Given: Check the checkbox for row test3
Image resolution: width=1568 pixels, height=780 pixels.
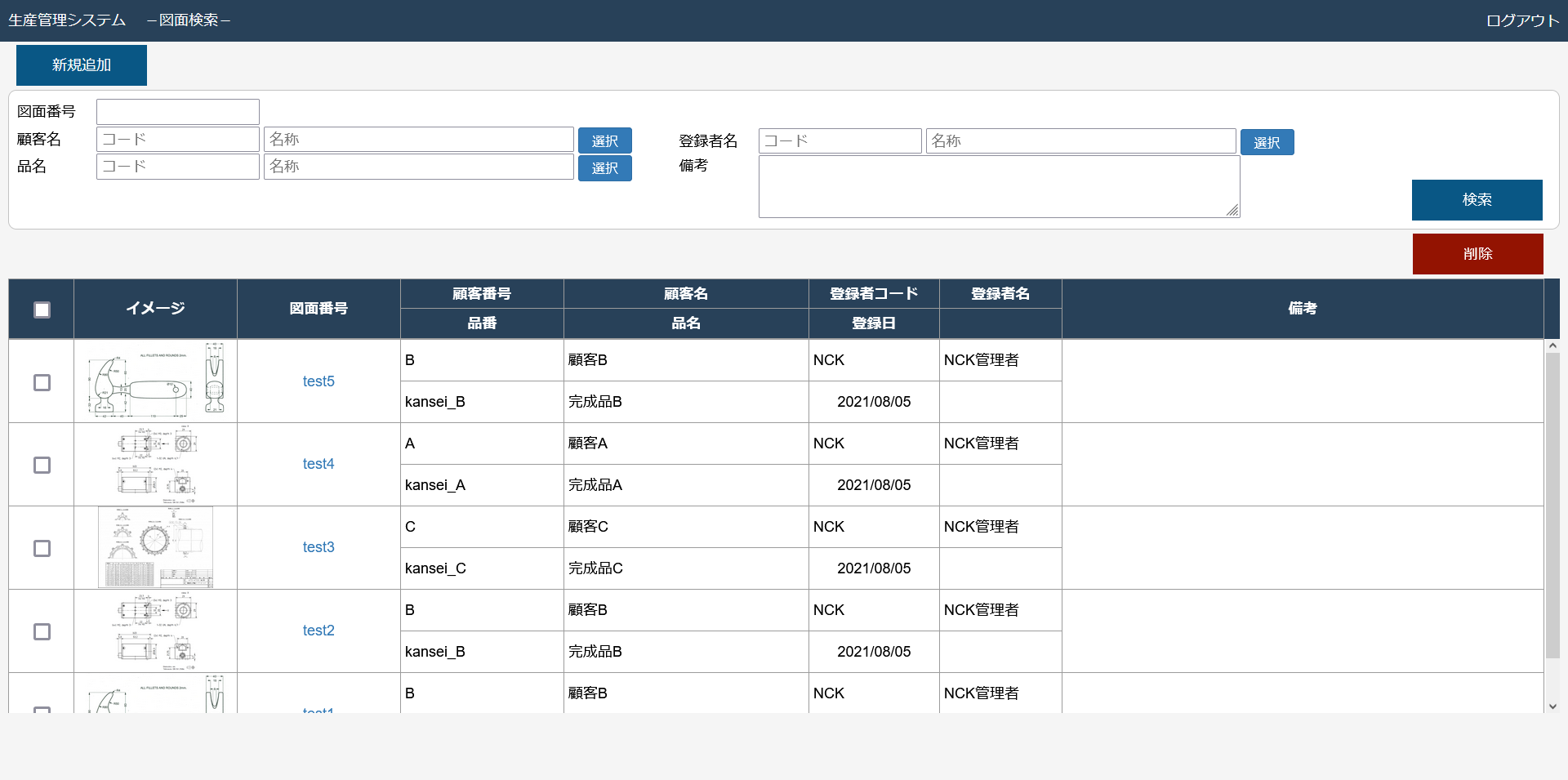Looking at the screenshot, I should (42, 548).
